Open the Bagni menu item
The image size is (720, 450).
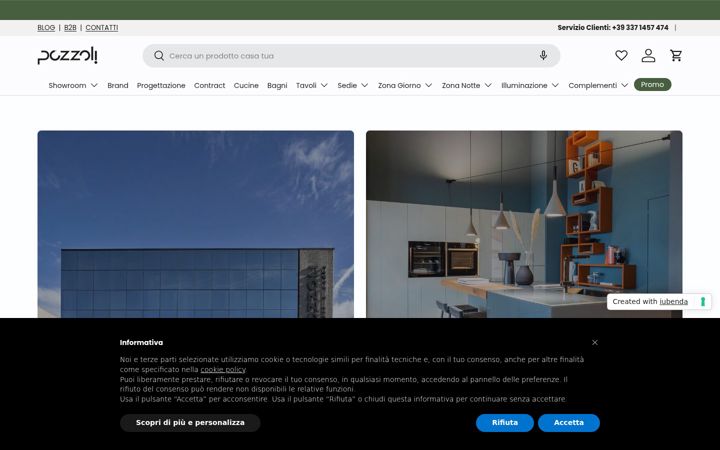pyautogui.click(x=277, y=85)
